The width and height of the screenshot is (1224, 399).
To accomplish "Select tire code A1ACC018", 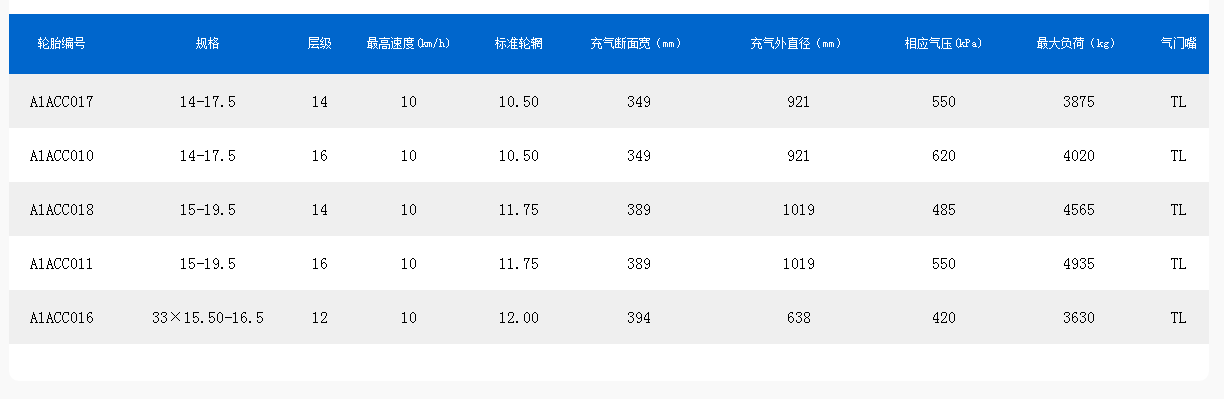I will [x=61, y=210].
